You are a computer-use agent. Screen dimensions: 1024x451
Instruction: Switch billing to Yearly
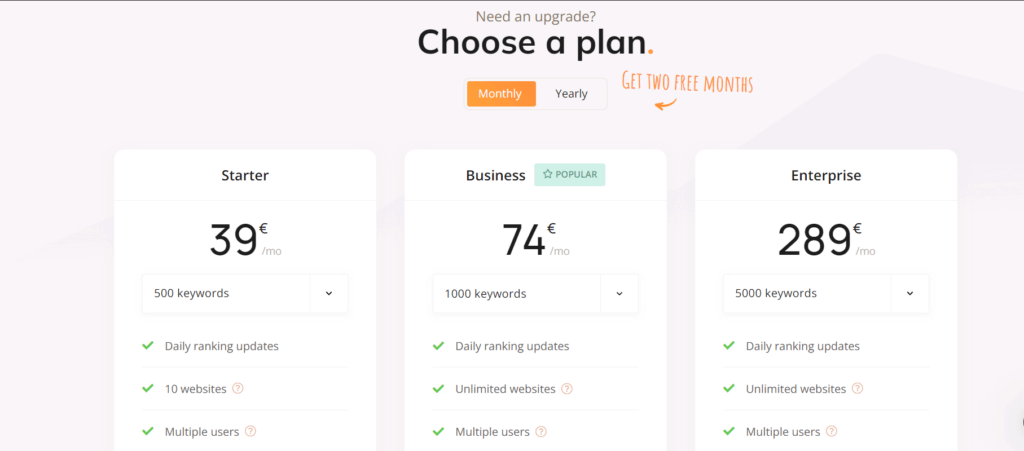571,94
